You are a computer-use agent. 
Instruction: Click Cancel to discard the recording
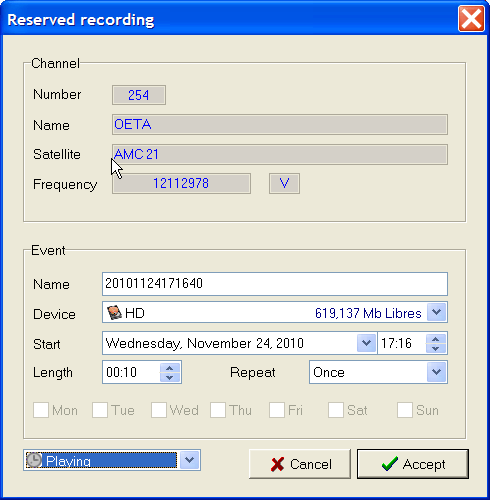[x=300, y=464]
